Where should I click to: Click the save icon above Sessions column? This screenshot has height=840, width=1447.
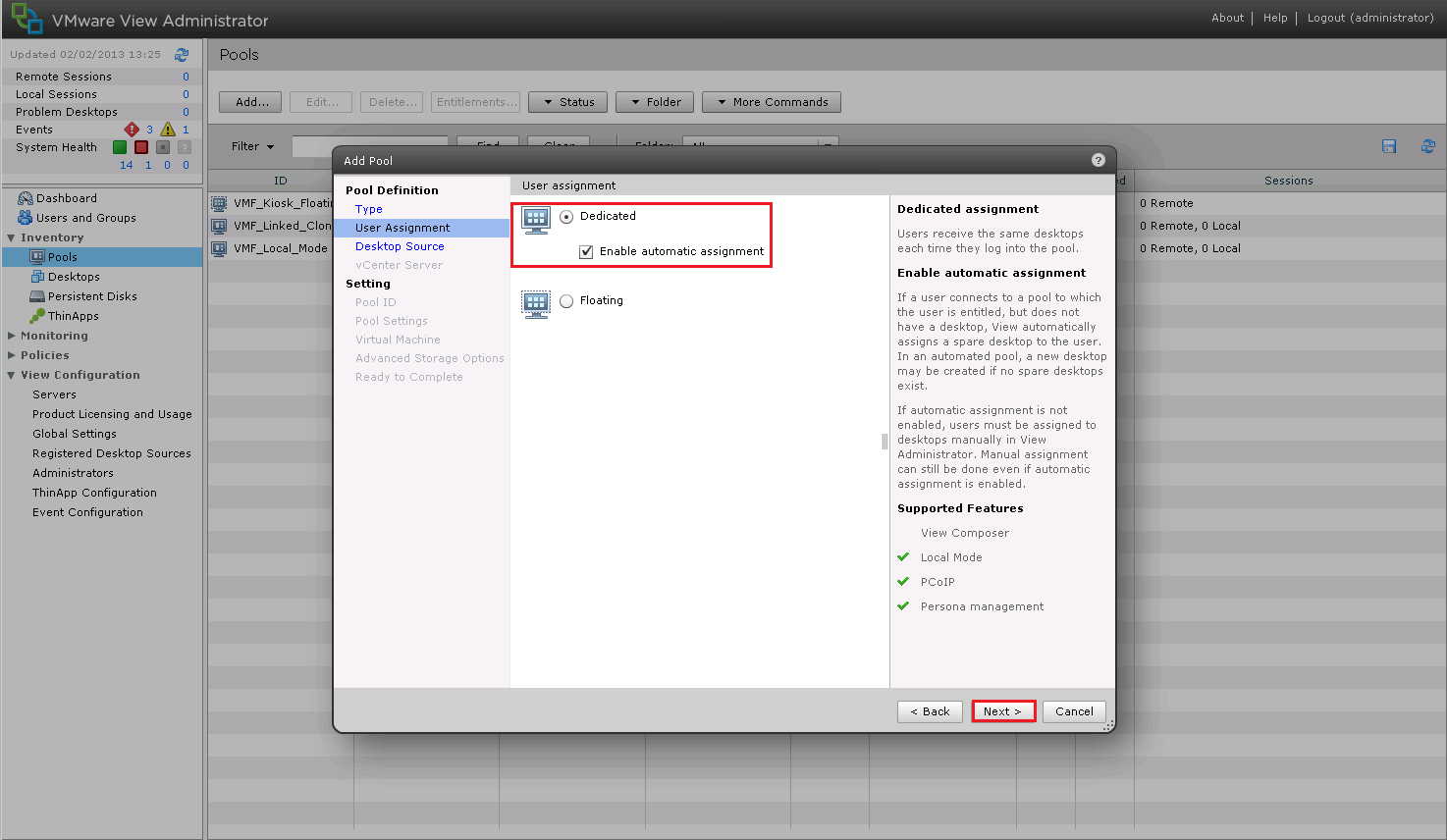1389,146
